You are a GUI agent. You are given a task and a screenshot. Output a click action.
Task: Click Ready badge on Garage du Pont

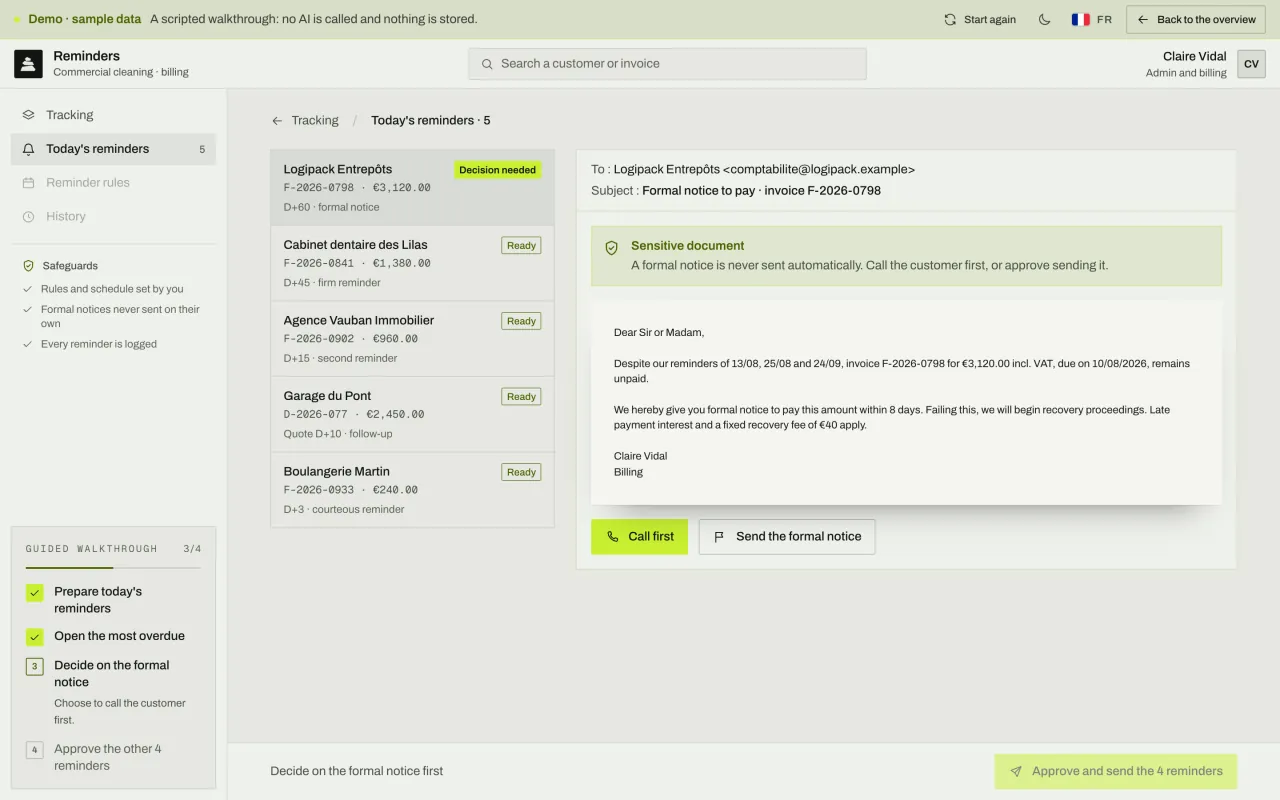click(x=521, y=397)
